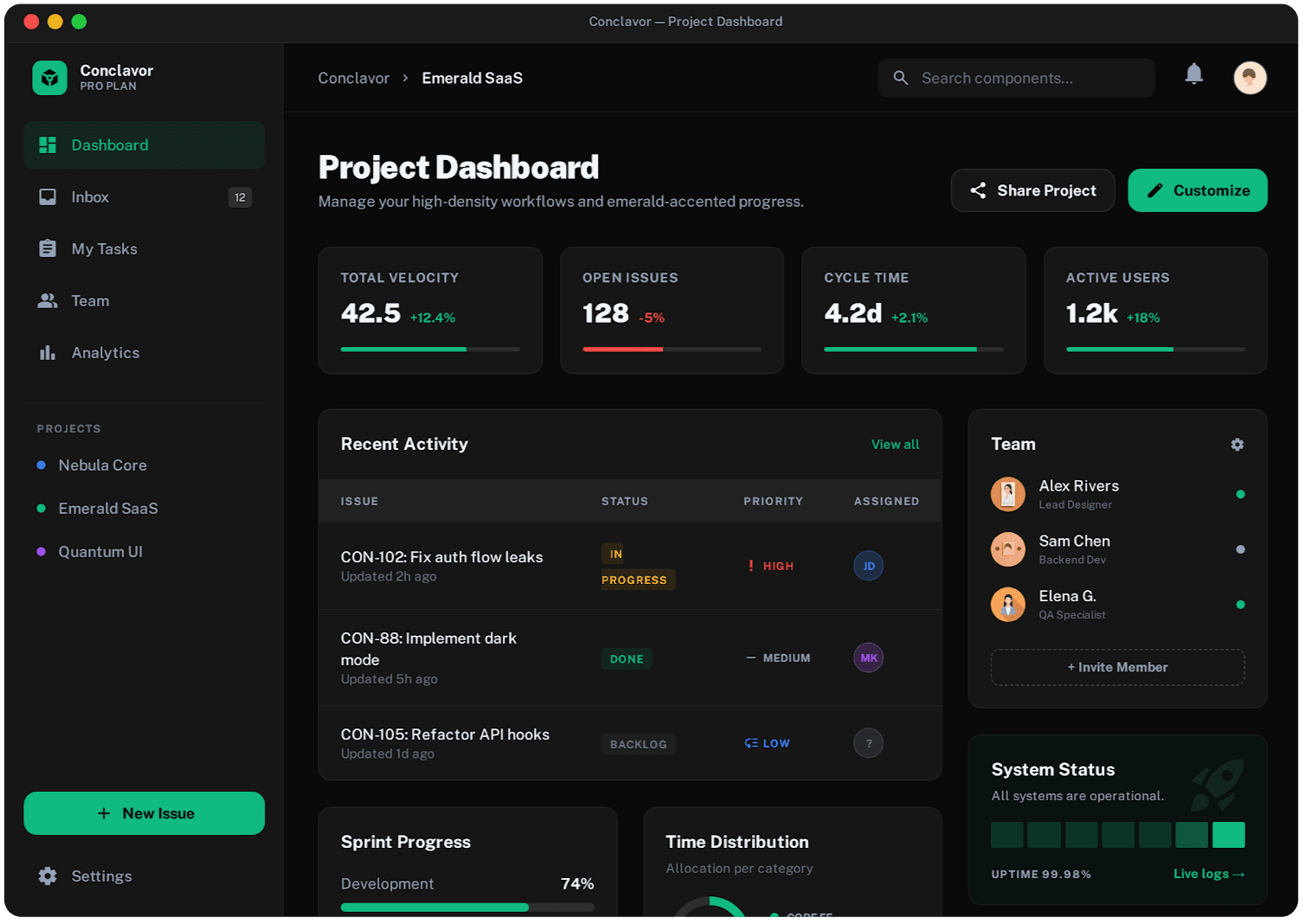Select the Nebula Core project
1304x924 pixels.
(102, 465)
